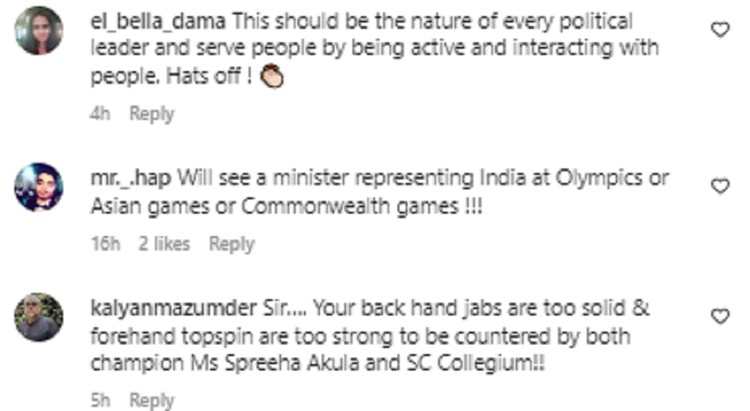
Task: Click the clapping hands emoji
Action: [x=272, y=76]
